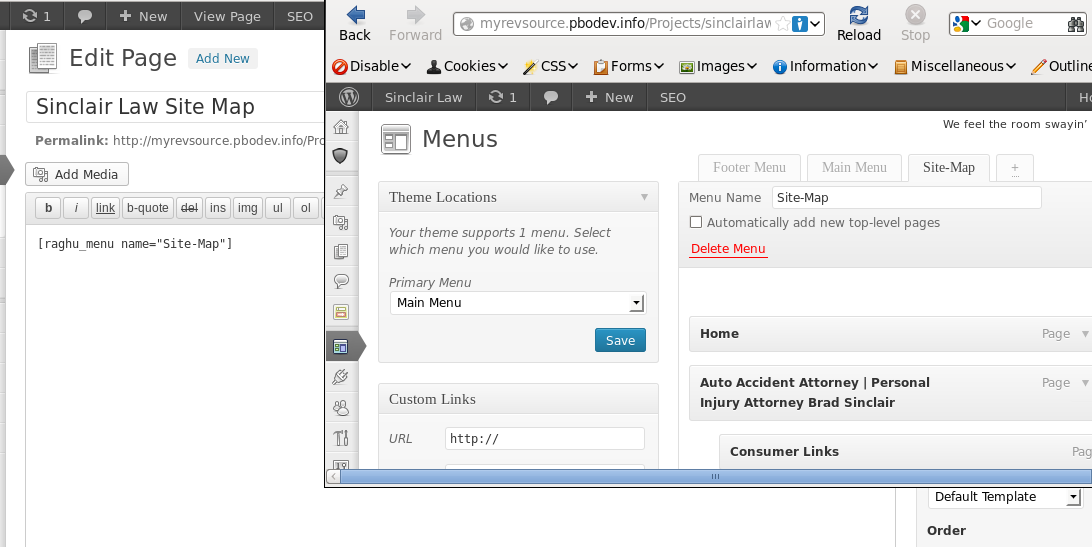The height and width of the screenshot is (547, 1092).
Task: Open the Miscellaneous toolbar dropdown
Action: click(x=955, y=66)
